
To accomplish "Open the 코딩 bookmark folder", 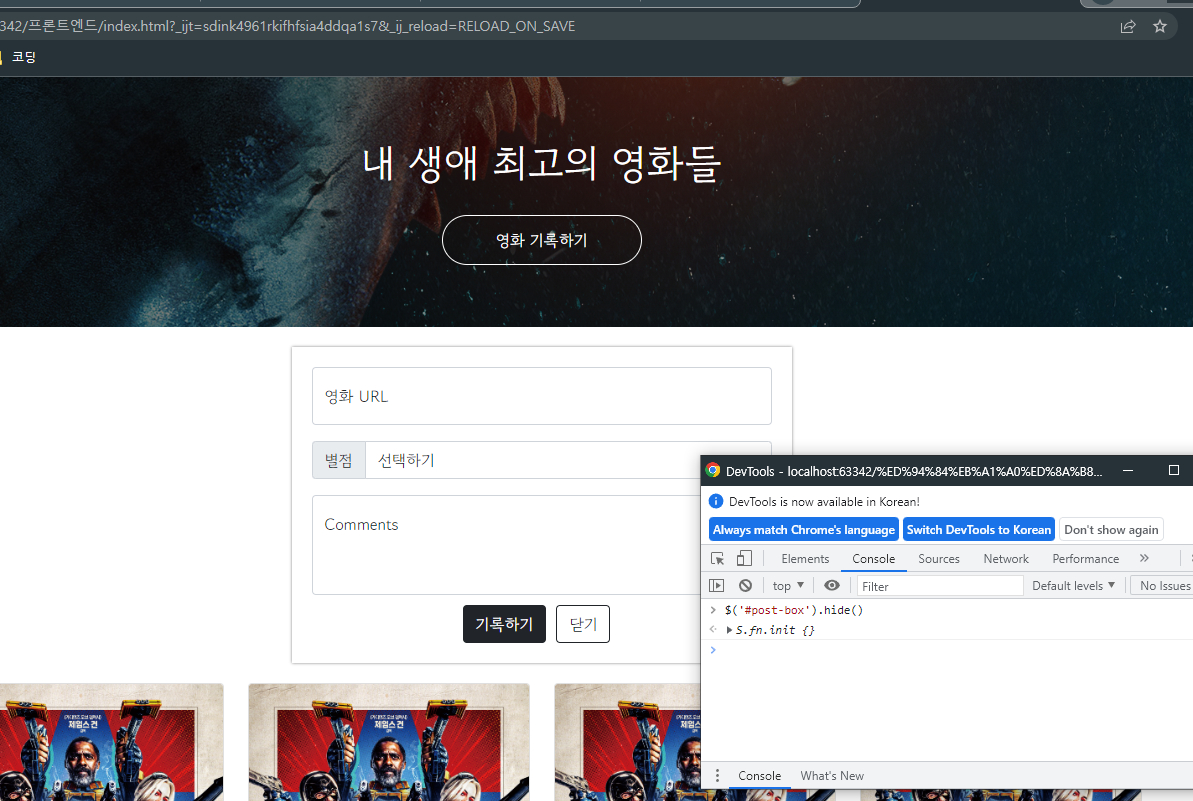I will [18, 57].
